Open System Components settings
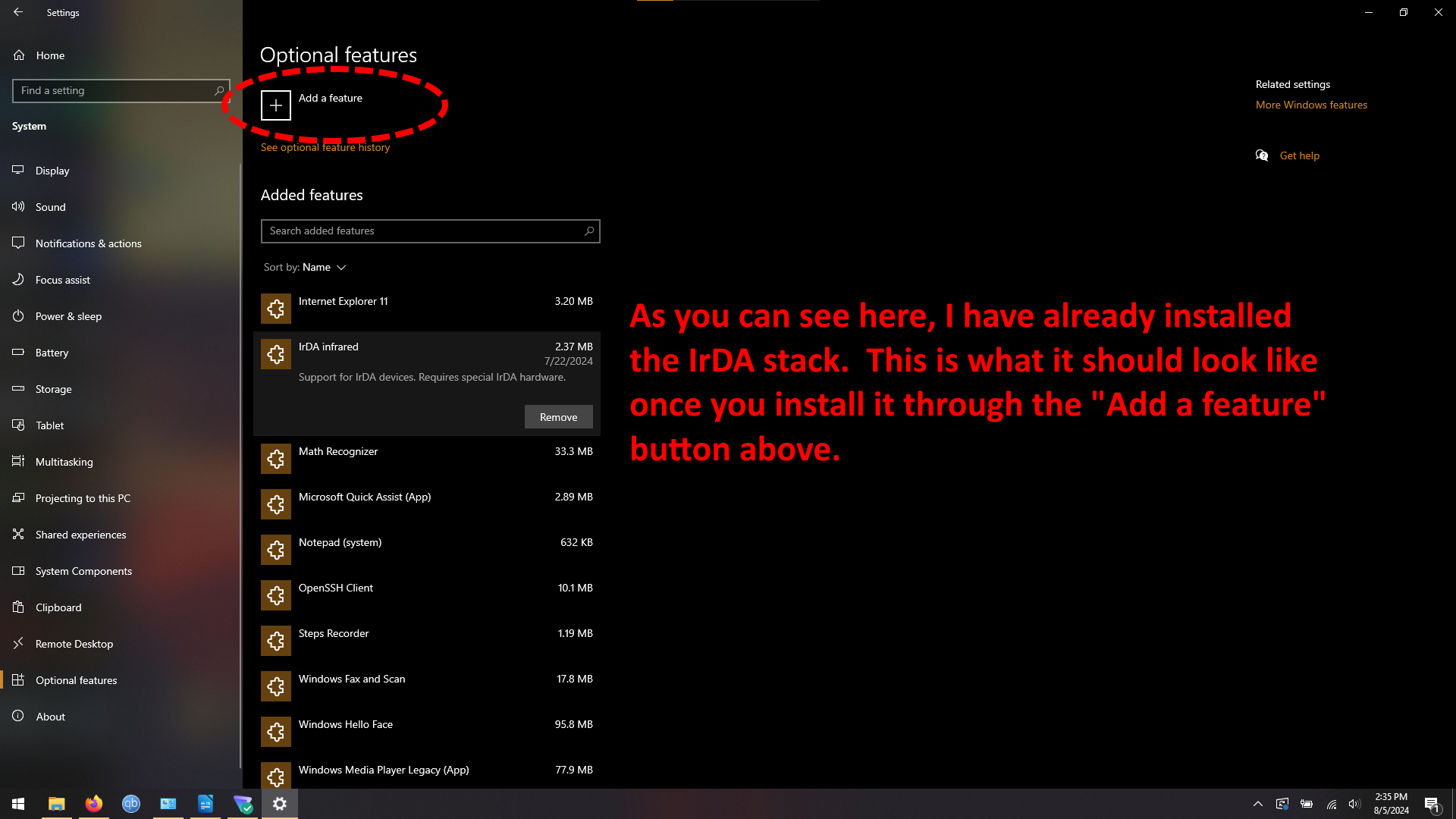The height and width of the screenshot is (819, 1456). coord(121,571)
